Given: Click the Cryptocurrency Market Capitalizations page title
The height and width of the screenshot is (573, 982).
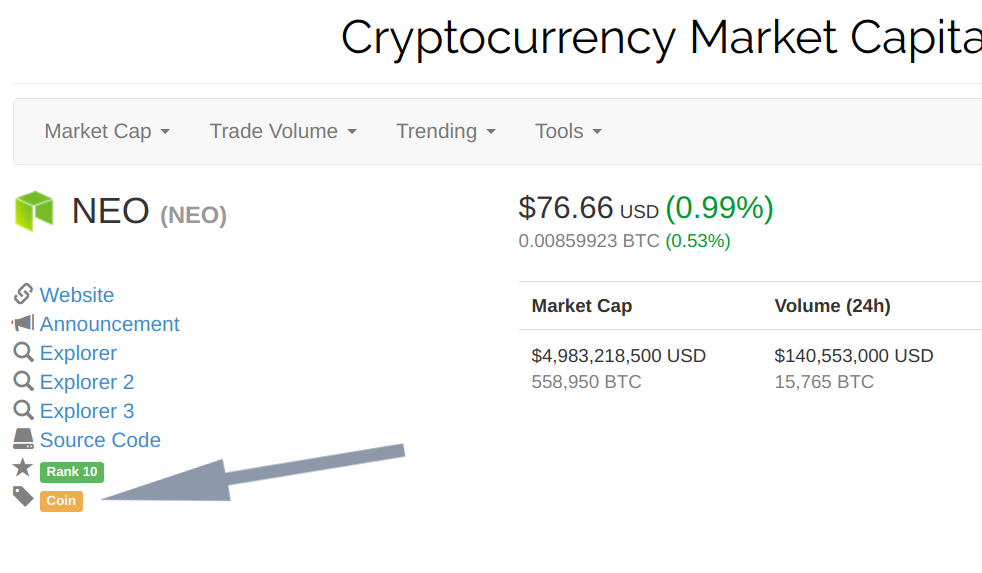Looking at the screenshot, I should coord(660,38).
